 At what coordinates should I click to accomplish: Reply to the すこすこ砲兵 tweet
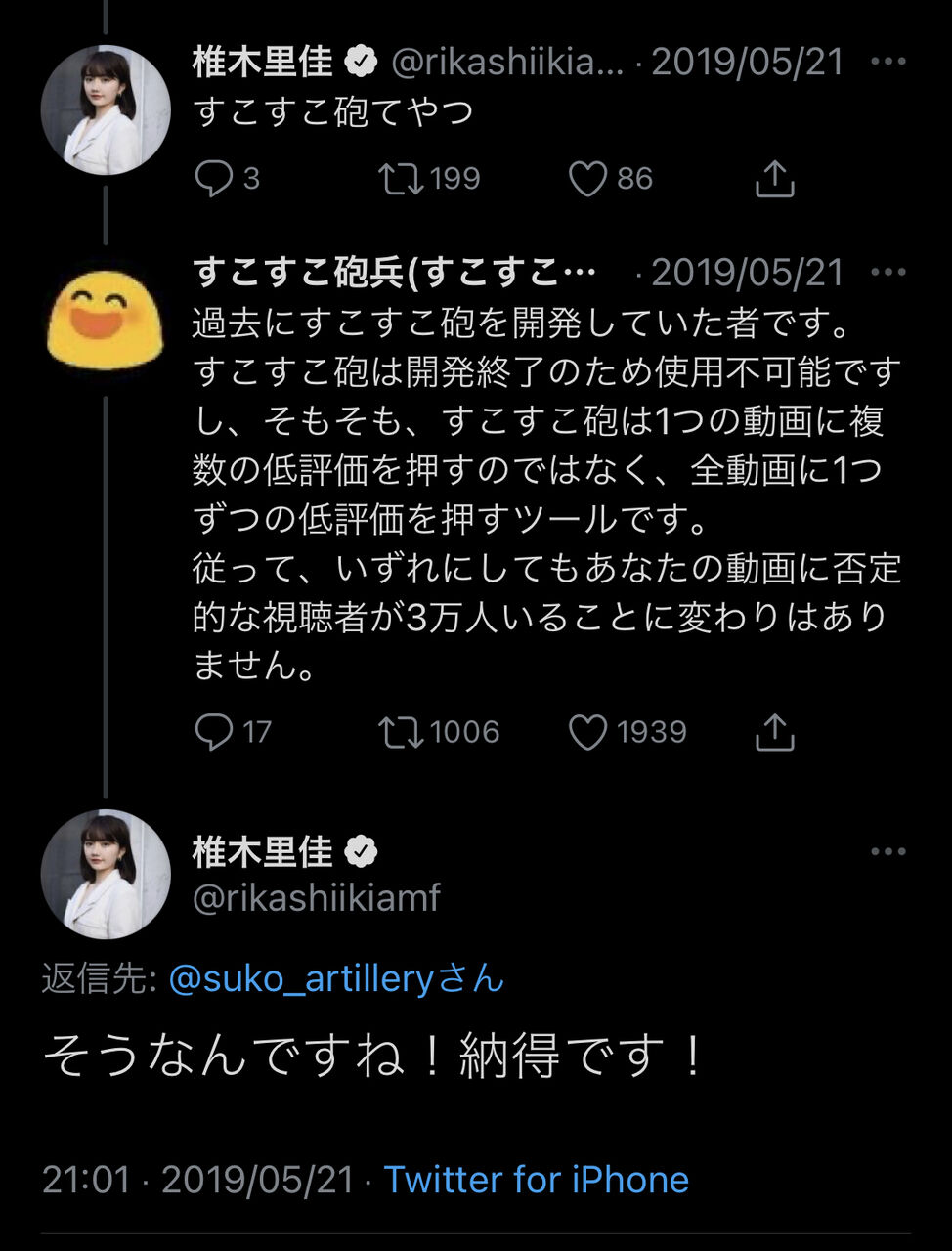(x=214, y=732)
